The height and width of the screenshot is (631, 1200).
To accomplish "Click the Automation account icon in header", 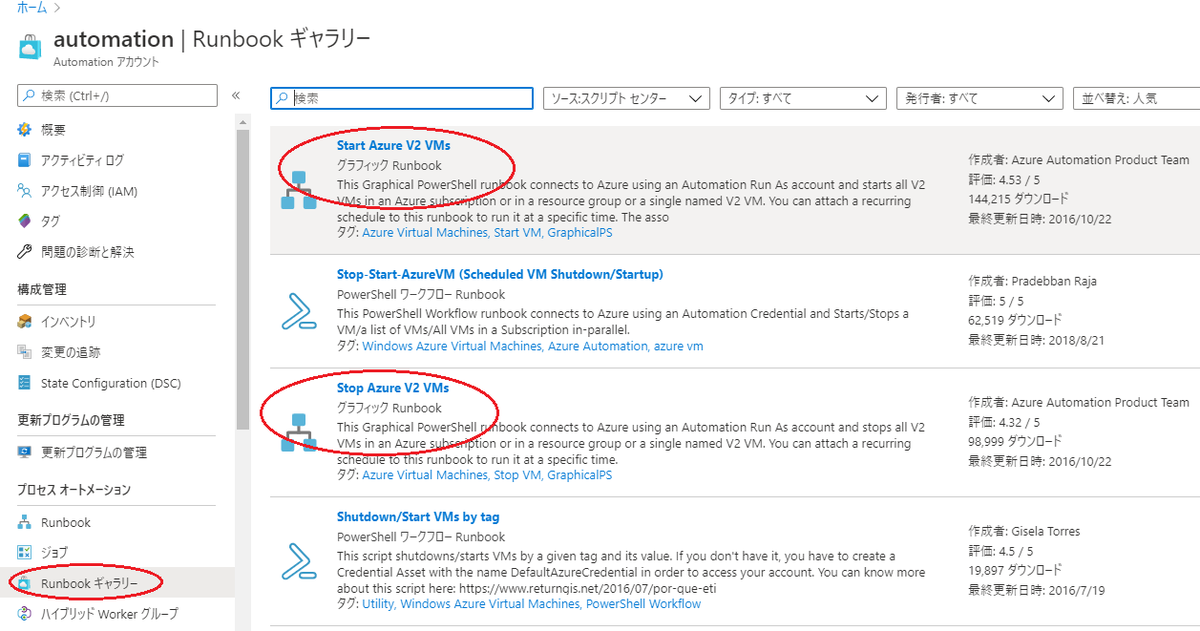I will point(28,47).
